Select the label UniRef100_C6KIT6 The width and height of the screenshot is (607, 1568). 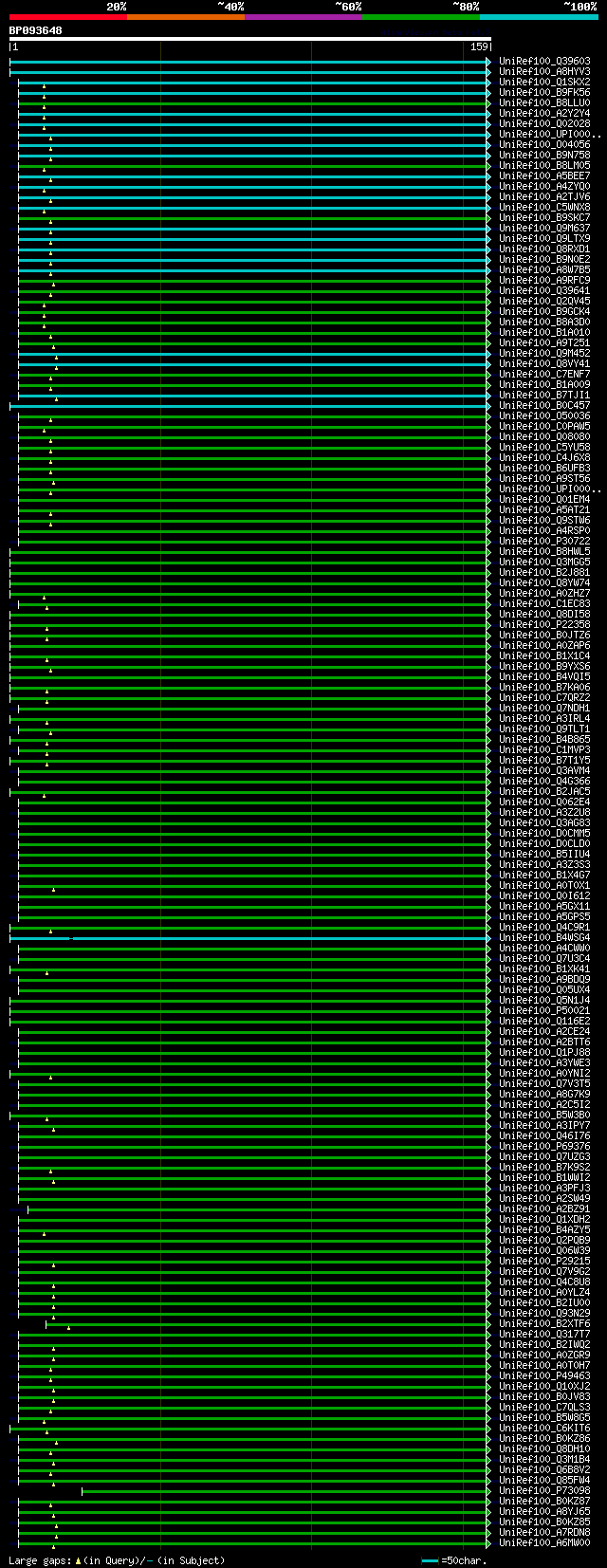point(544,1428)
